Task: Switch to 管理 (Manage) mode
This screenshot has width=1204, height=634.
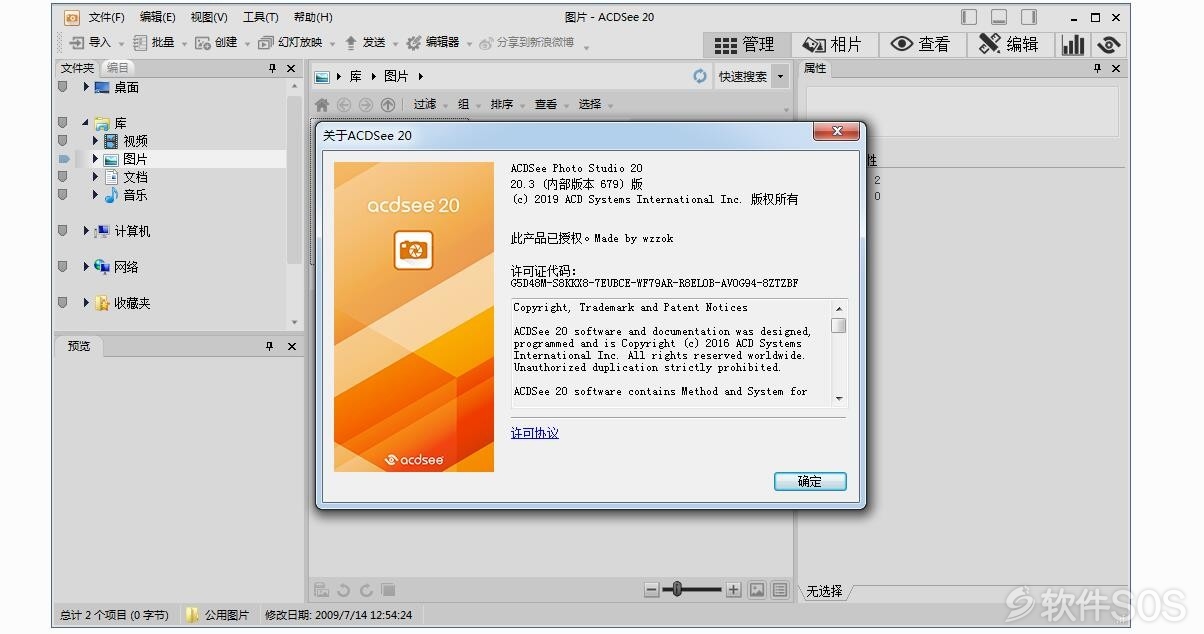Action: pyautogui.click(x=747, y=45)
